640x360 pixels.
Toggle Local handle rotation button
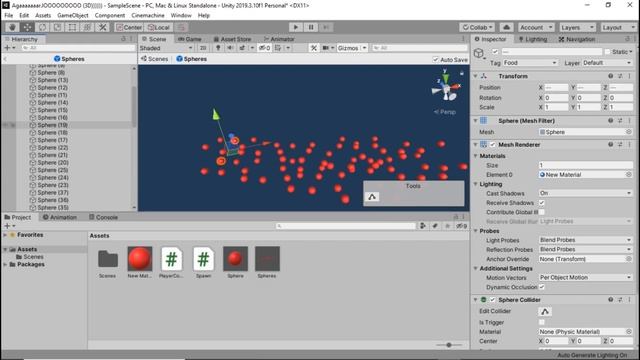tap(158, 27)
